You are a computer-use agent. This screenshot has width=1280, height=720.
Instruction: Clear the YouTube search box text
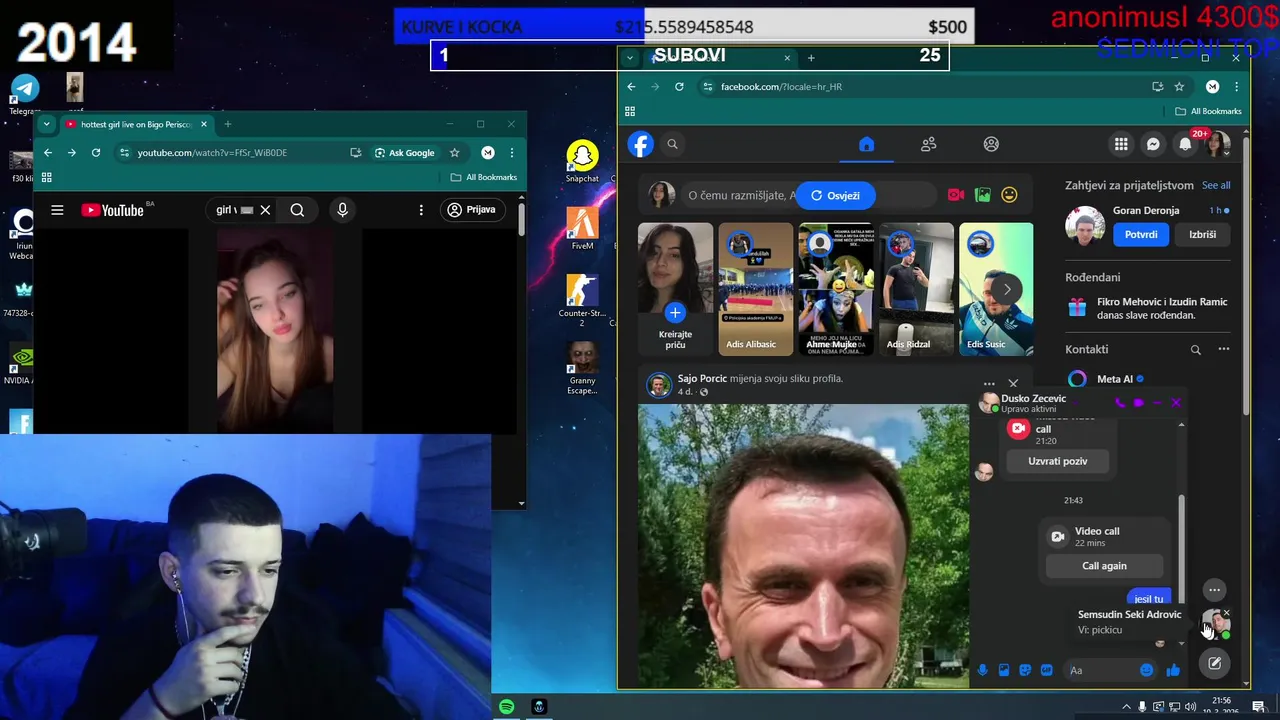click(x=265, y=210)
